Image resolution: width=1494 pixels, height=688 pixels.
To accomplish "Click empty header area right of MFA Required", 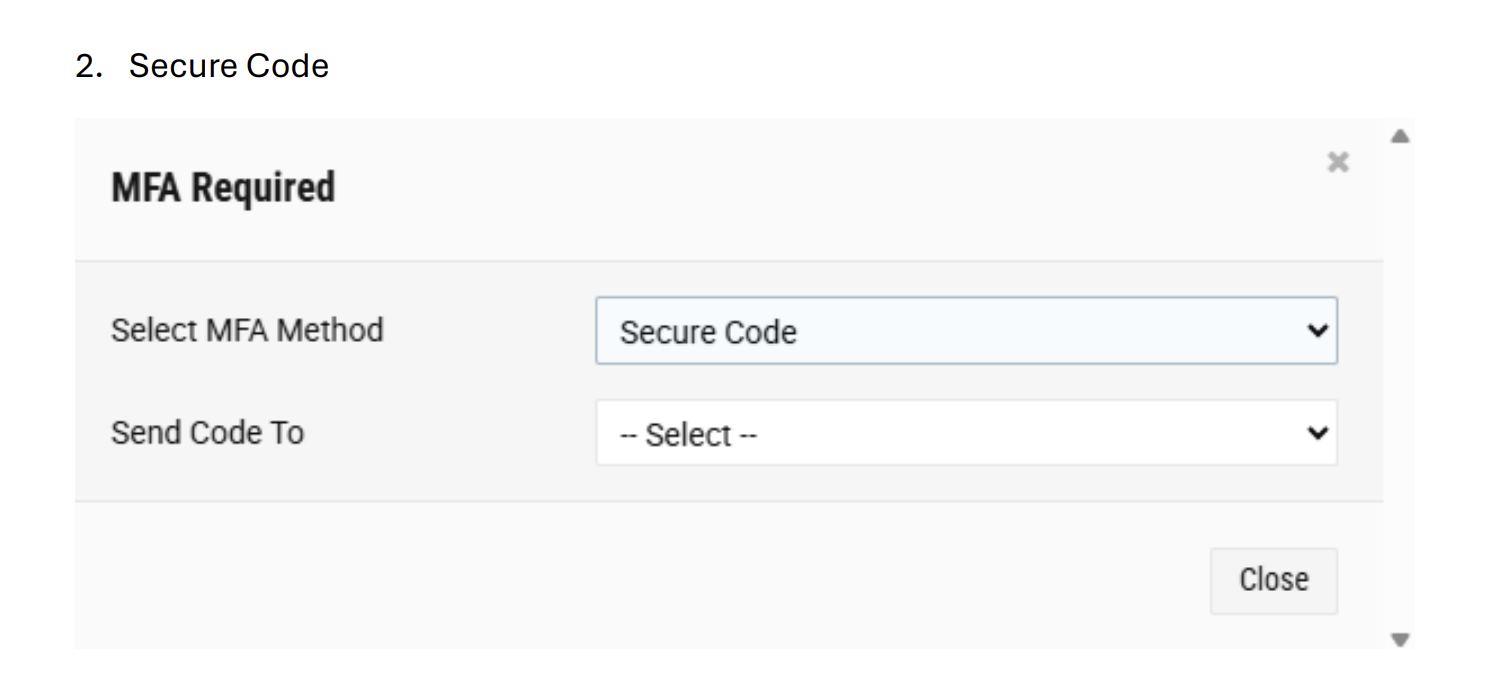I will [800, 190].
